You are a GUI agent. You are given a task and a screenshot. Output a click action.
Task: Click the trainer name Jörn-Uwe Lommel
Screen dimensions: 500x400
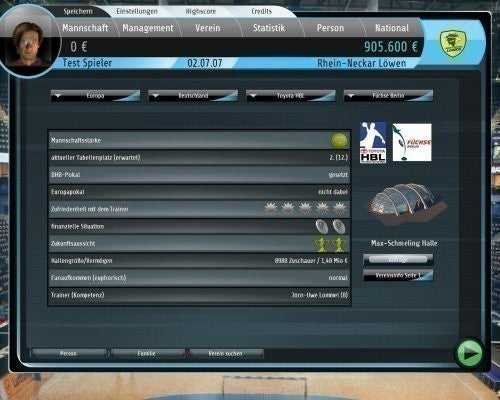coord(315,295)
